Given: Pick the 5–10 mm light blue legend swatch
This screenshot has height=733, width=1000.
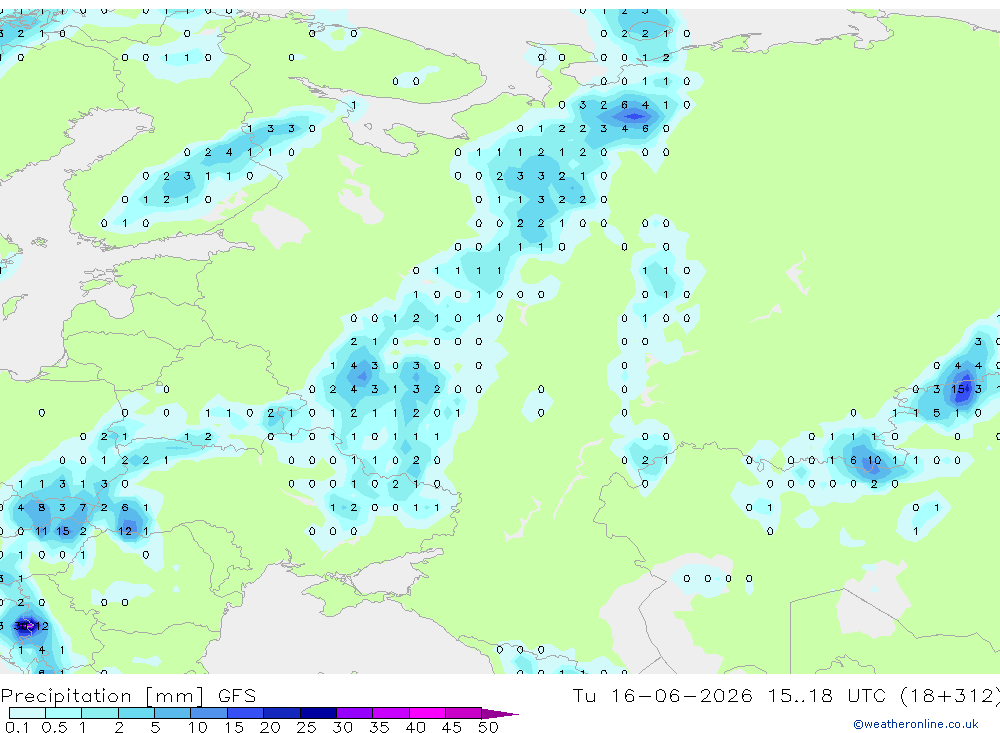Looking at the screenshot, I should [173, 713].
